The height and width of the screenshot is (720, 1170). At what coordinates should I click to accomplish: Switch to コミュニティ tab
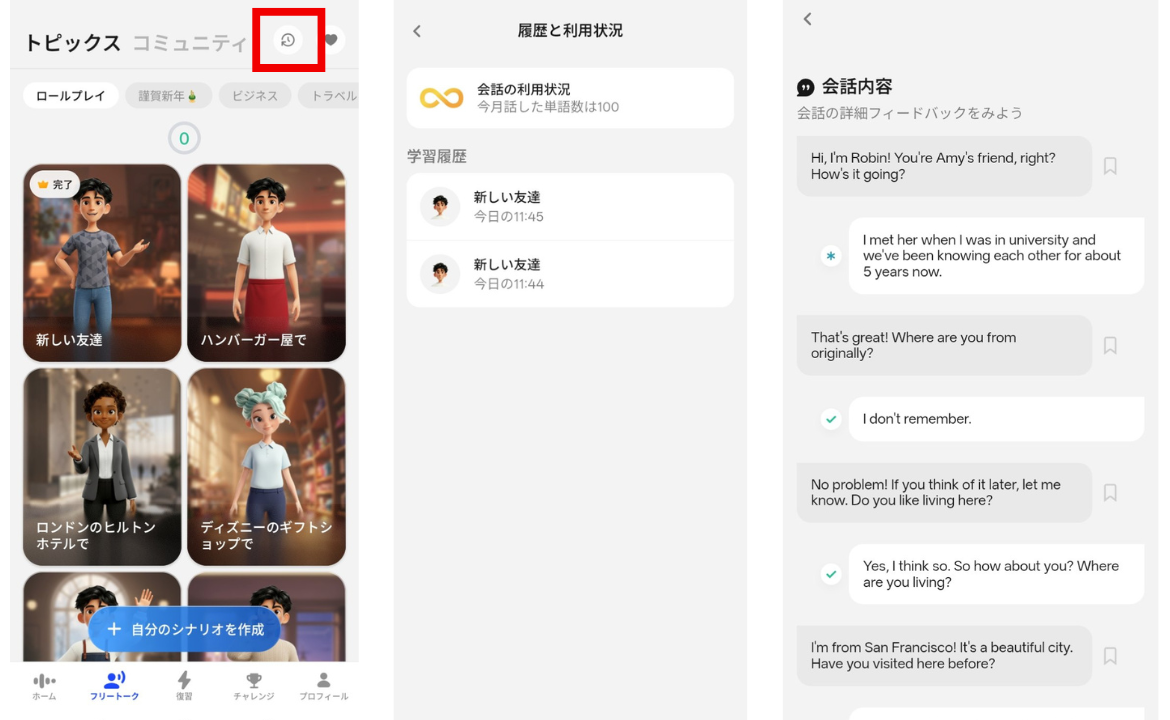pos(190,43)
